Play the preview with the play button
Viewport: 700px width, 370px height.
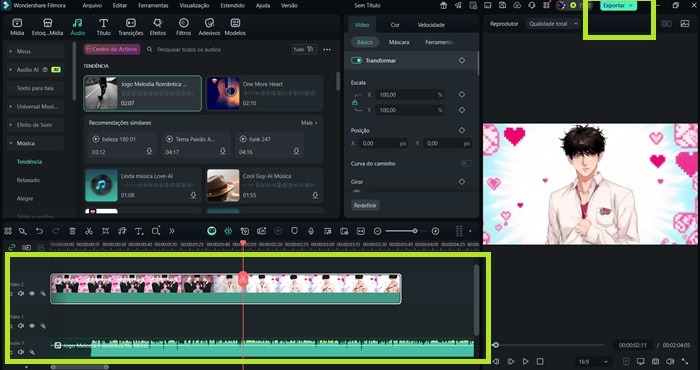pos(525,361)
